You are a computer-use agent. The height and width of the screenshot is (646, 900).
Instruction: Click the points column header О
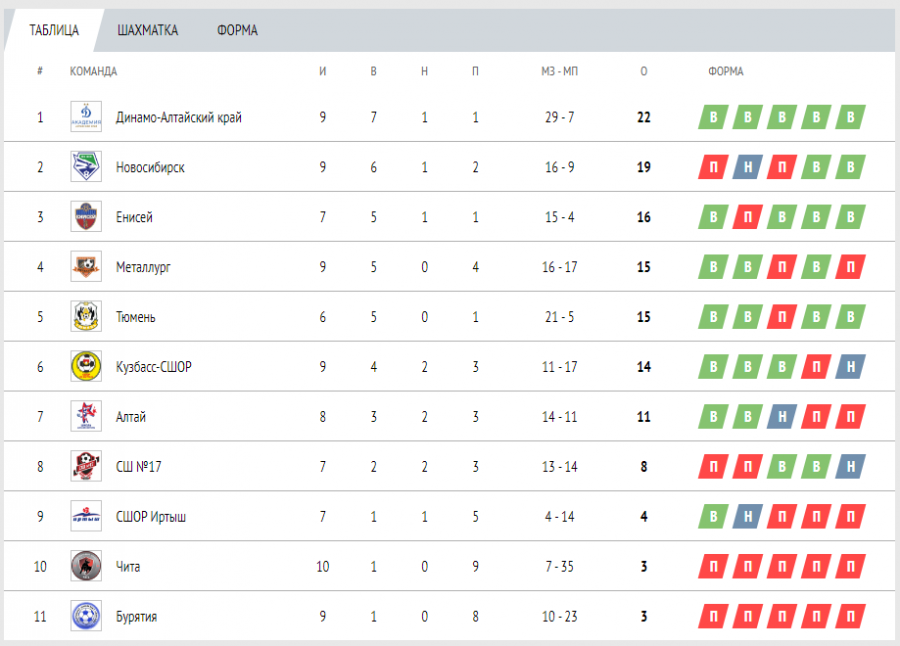(x=644, y=72)
